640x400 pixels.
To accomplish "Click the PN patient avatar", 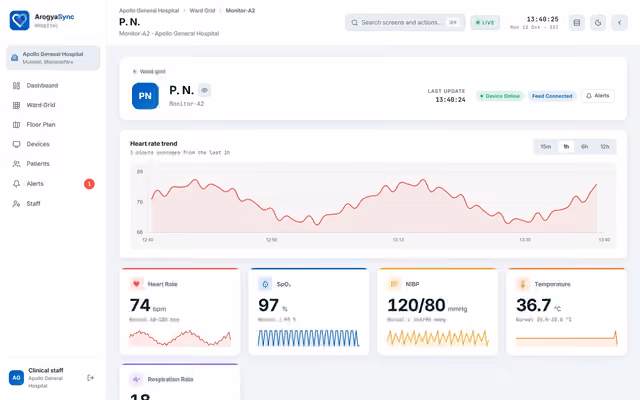I will click(x=145, y=96).
